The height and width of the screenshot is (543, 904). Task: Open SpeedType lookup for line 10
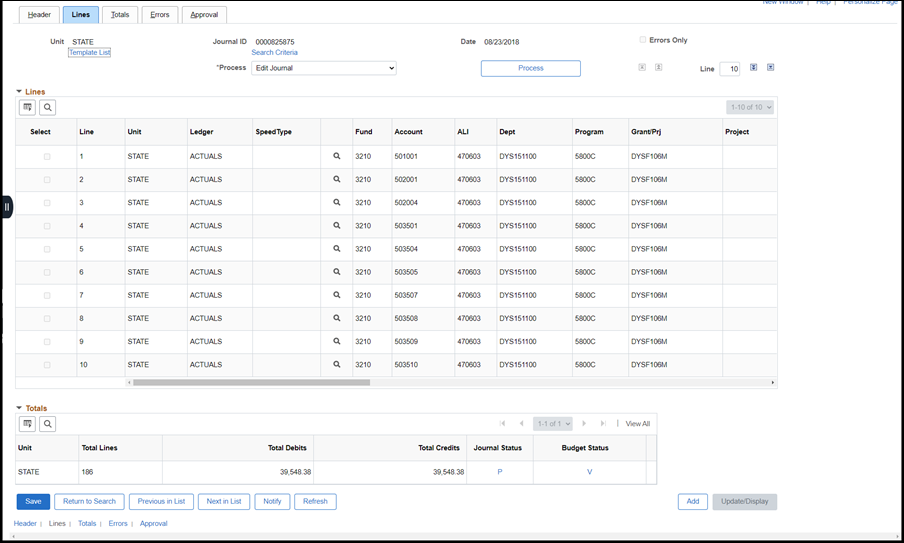point(337,364)
